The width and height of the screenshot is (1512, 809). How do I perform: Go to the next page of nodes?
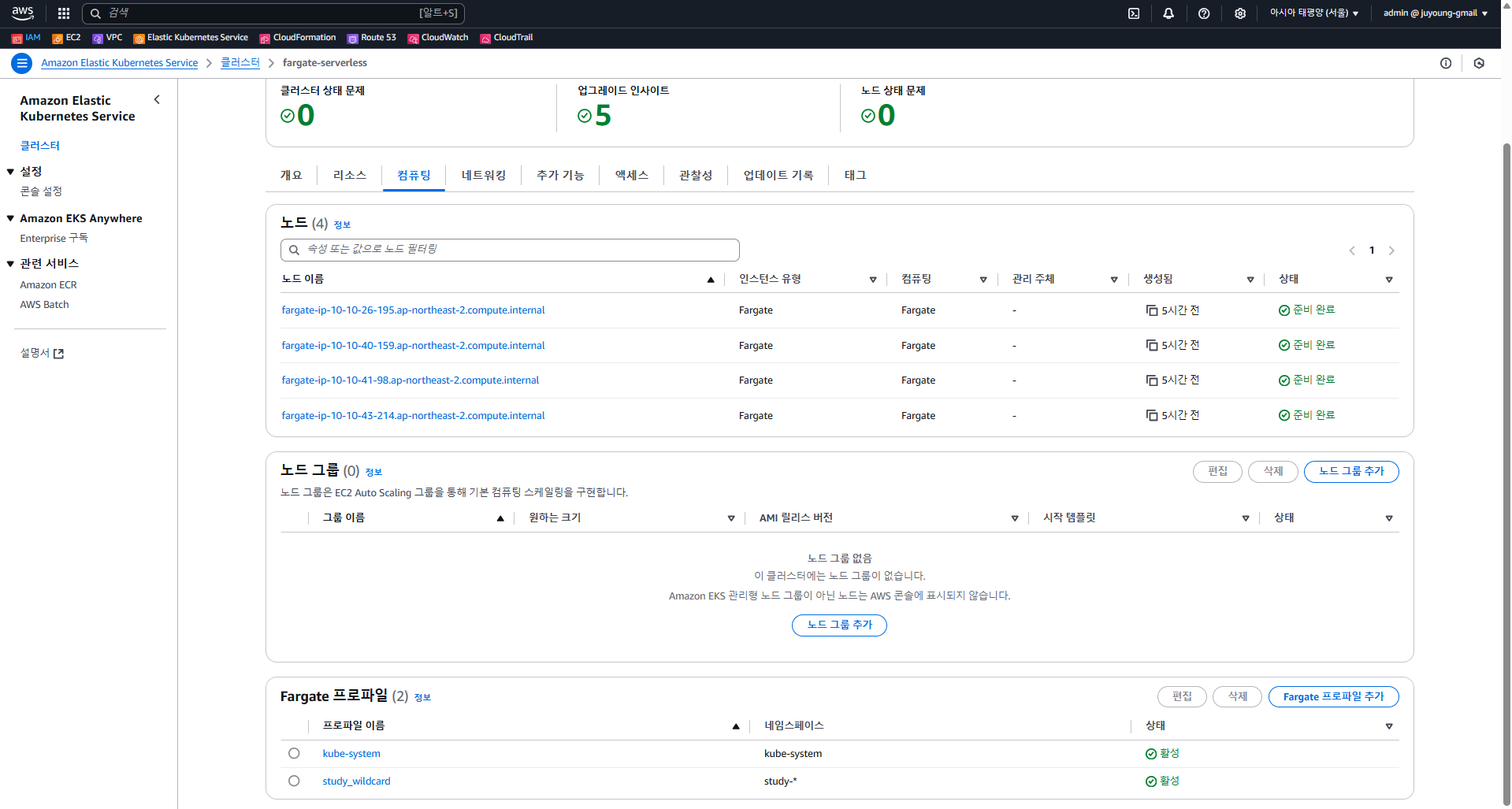click(1391, 250)
